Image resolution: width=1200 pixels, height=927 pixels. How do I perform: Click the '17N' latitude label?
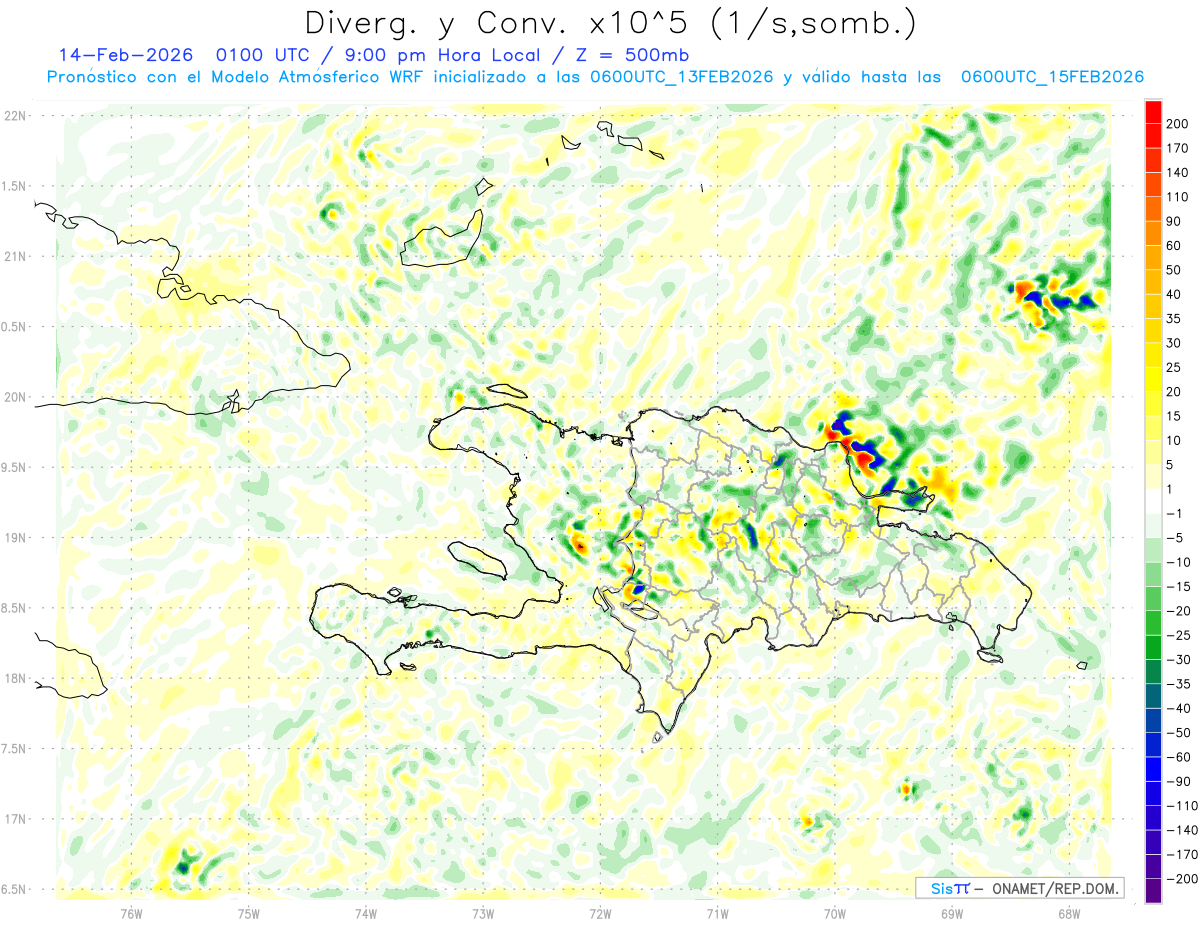(14, 820)
